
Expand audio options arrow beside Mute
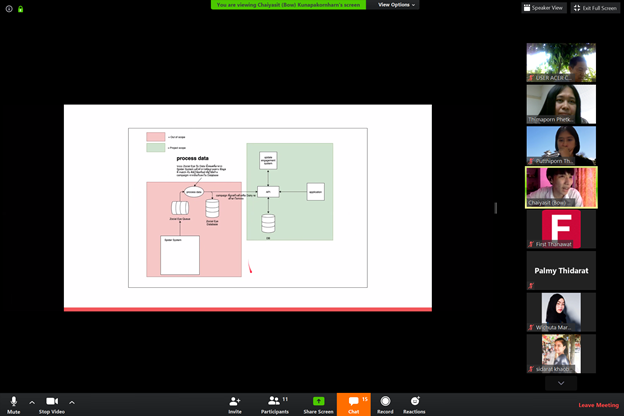pos(32,402)
